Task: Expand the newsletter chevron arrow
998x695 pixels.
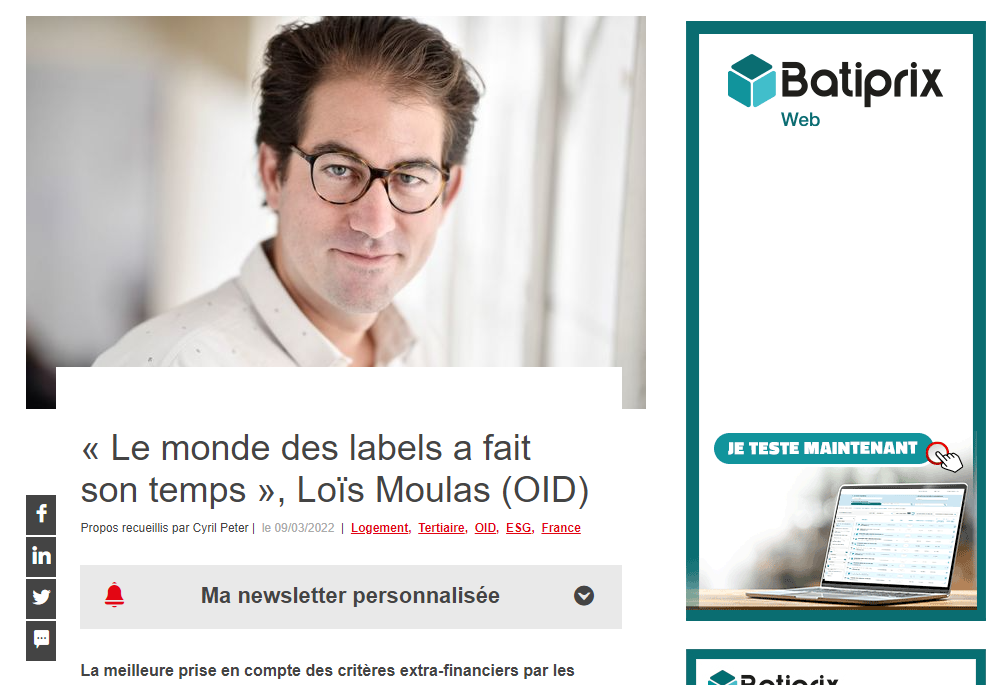Action: click(584, 596)
